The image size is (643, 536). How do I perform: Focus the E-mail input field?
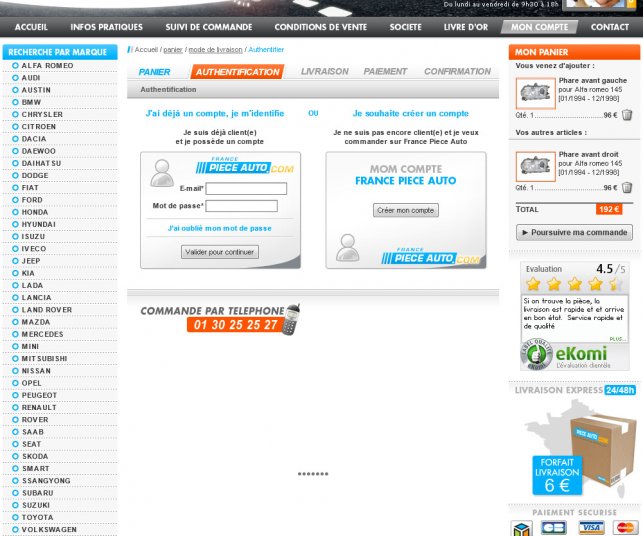click(246, 189)
